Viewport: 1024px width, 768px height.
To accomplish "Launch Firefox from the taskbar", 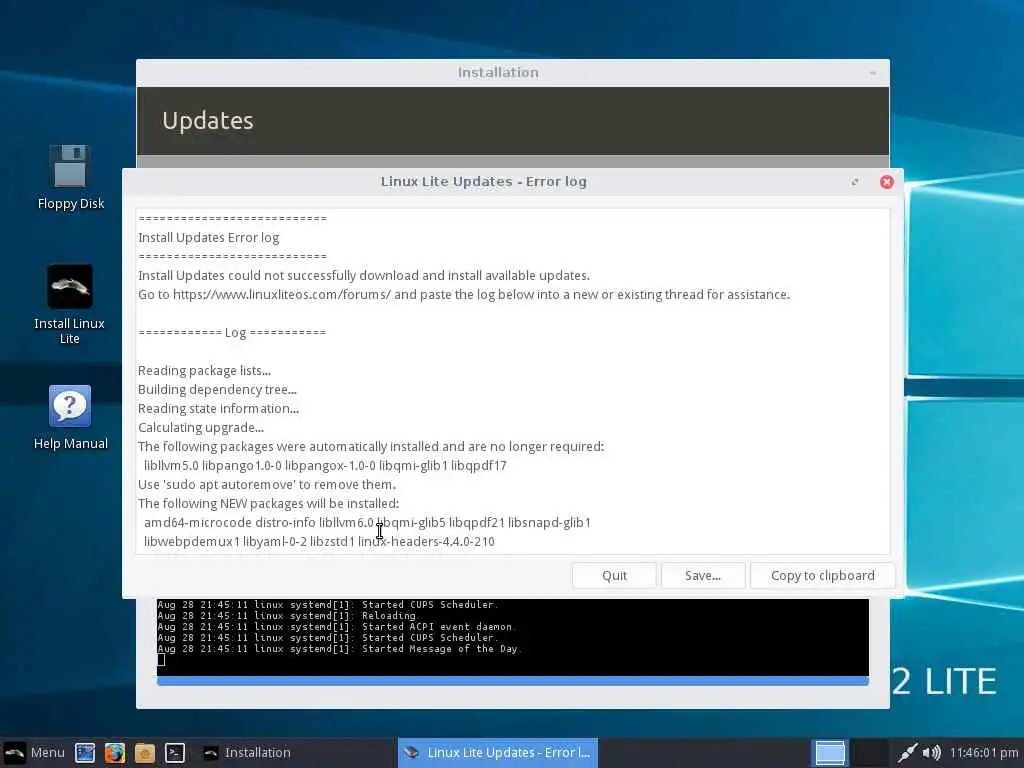I will point(115,752).
